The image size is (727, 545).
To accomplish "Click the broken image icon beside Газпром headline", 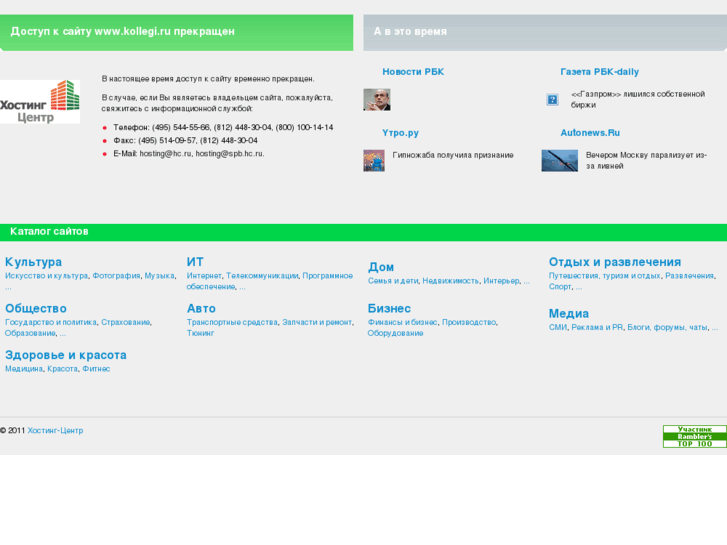I will [552, 100].
